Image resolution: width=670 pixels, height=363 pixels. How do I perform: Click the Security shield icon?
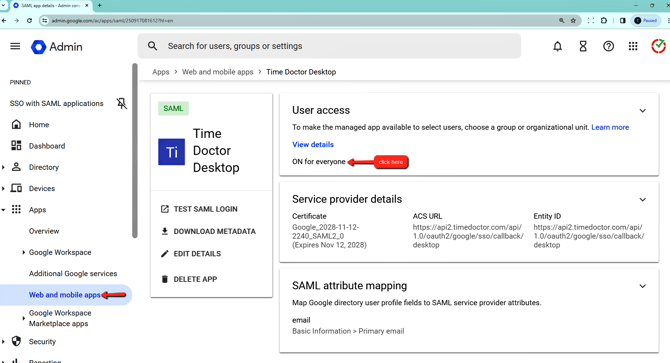click(16, 341)
